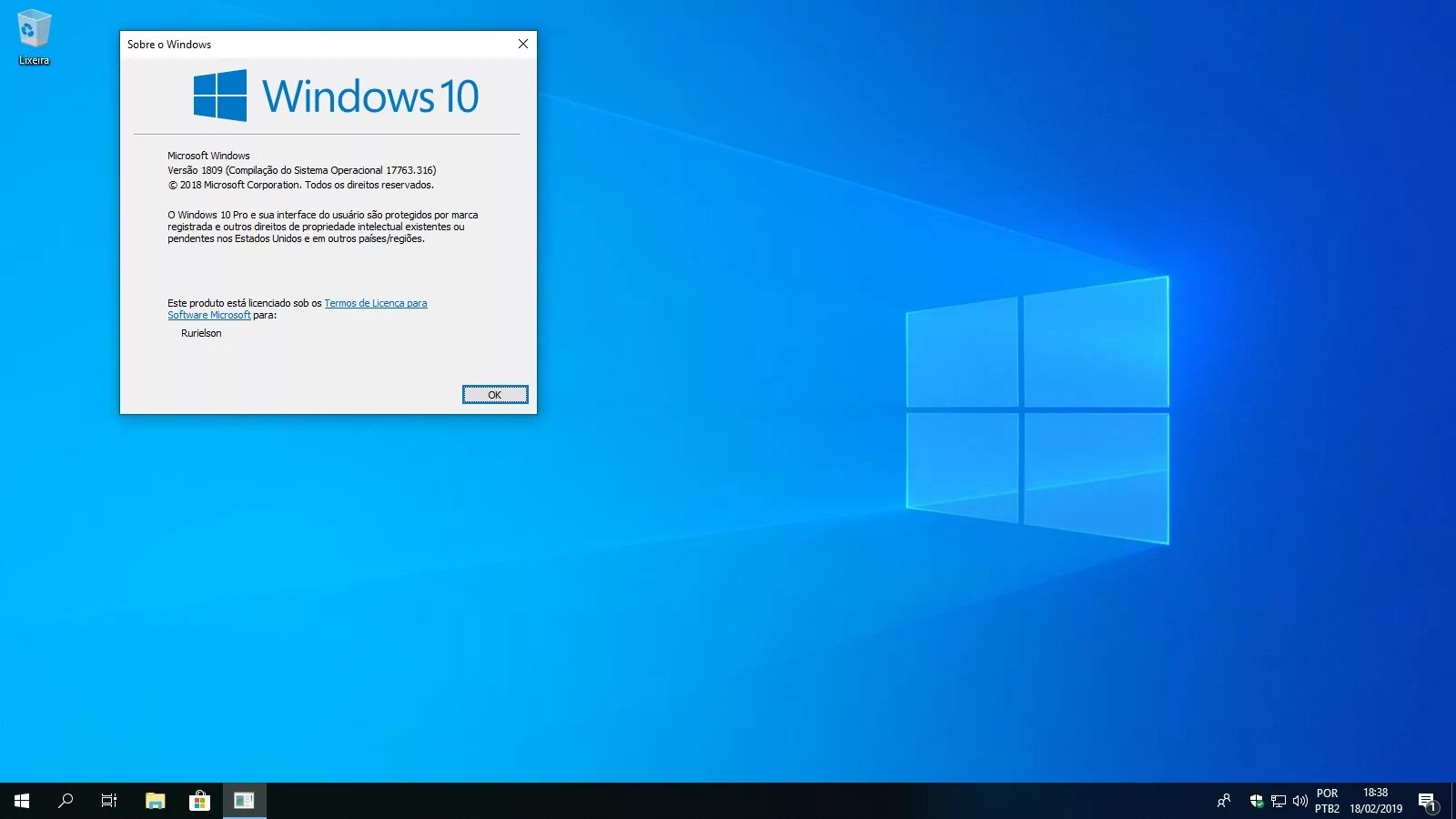1456x819 pixels.
Task: Open the Software Microsoft link
Action: click(x=209, y=315)
